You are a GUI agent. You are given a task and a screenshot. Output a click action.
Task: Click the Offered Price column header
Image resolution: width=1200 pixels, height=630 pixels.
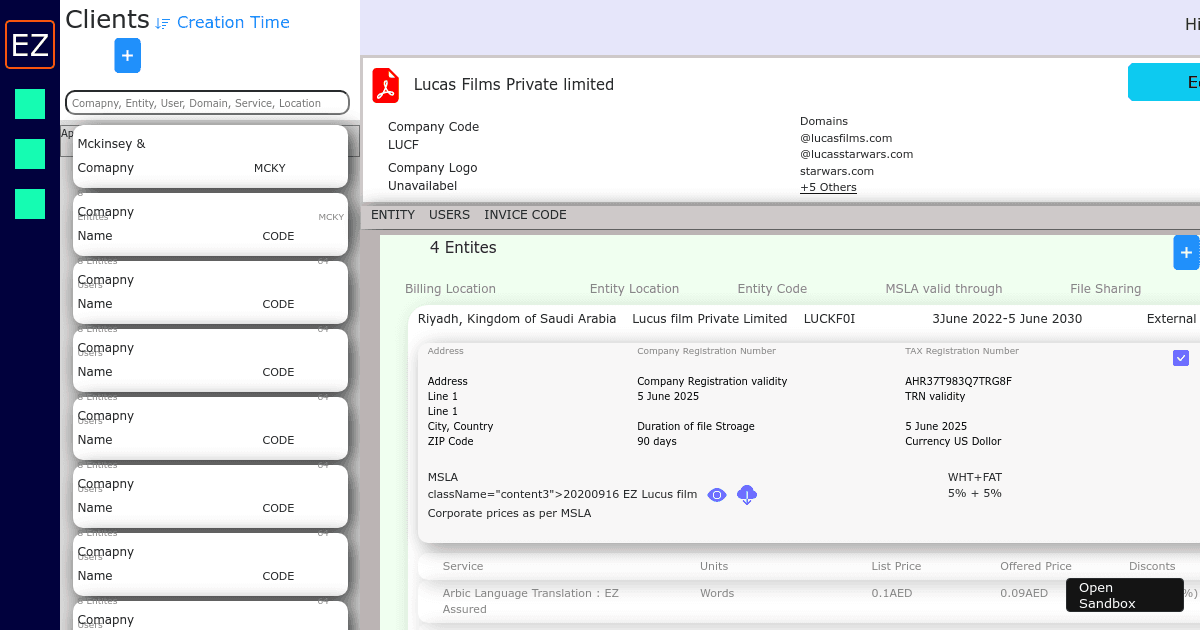pyautogui.click(x=1036, y=567)
